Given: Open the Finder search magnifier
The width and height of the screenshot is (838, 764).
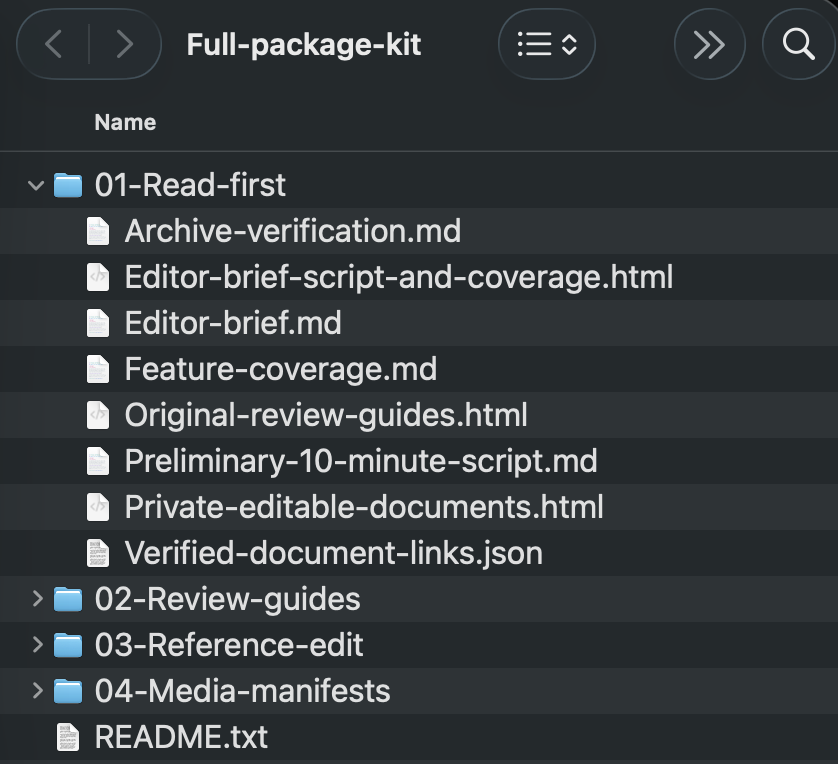Looking at the screenshot, I should pos(798,44).
